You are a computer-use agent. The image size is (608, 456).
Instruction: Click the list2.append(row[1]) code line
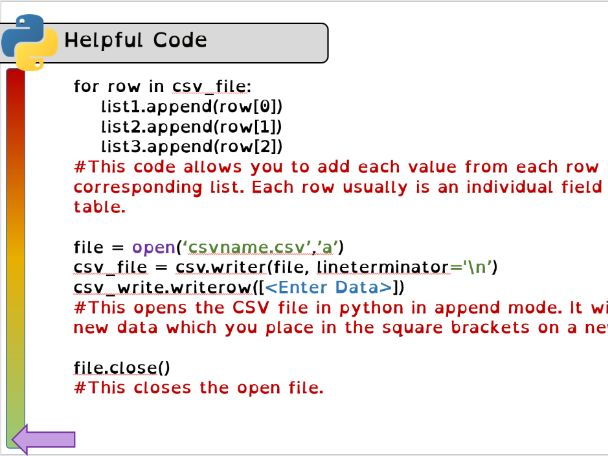(x=192, y=127)
